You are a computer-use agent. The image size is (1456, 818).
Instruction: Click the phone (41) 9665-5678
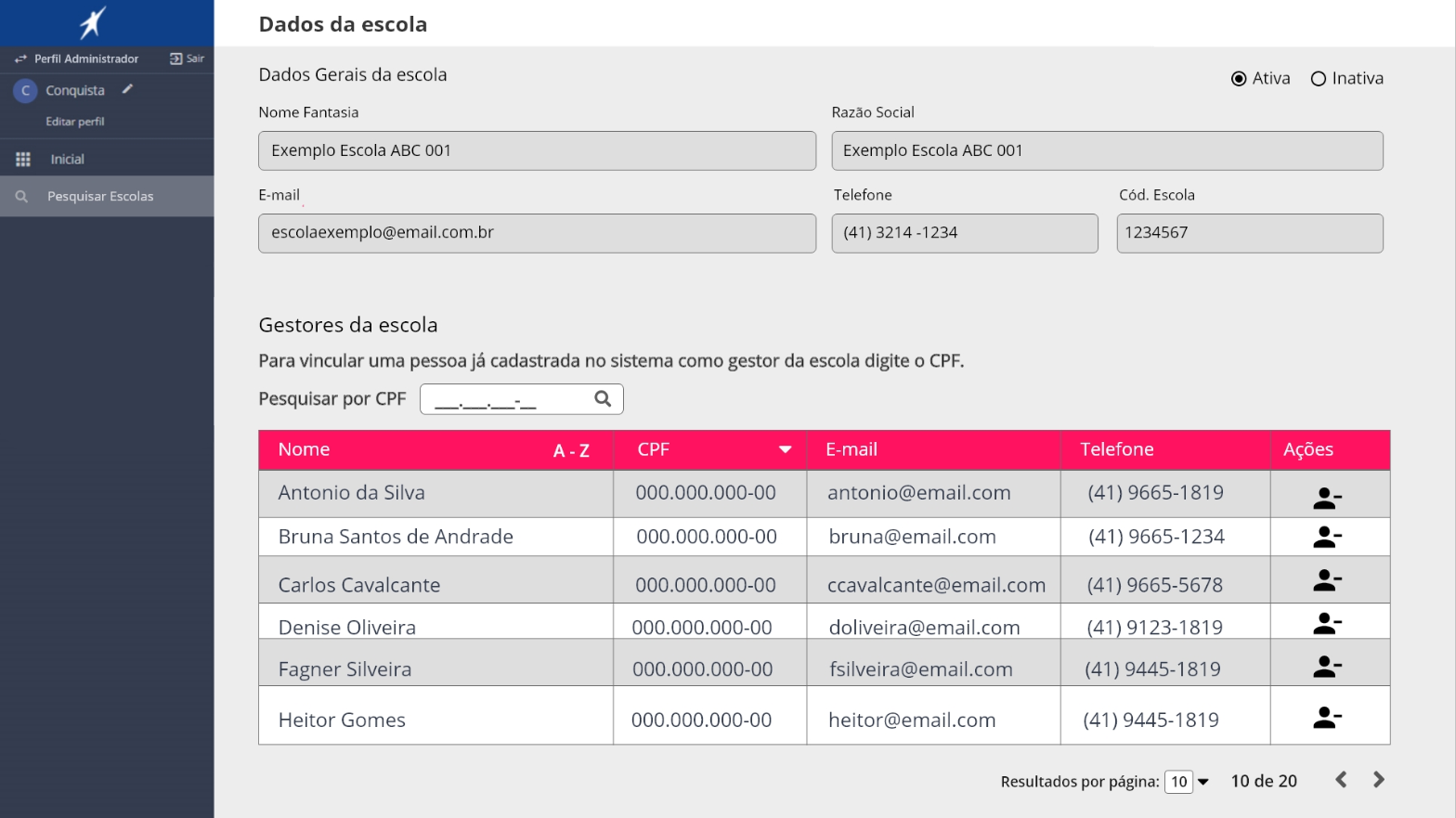[x=1155, y=585]
